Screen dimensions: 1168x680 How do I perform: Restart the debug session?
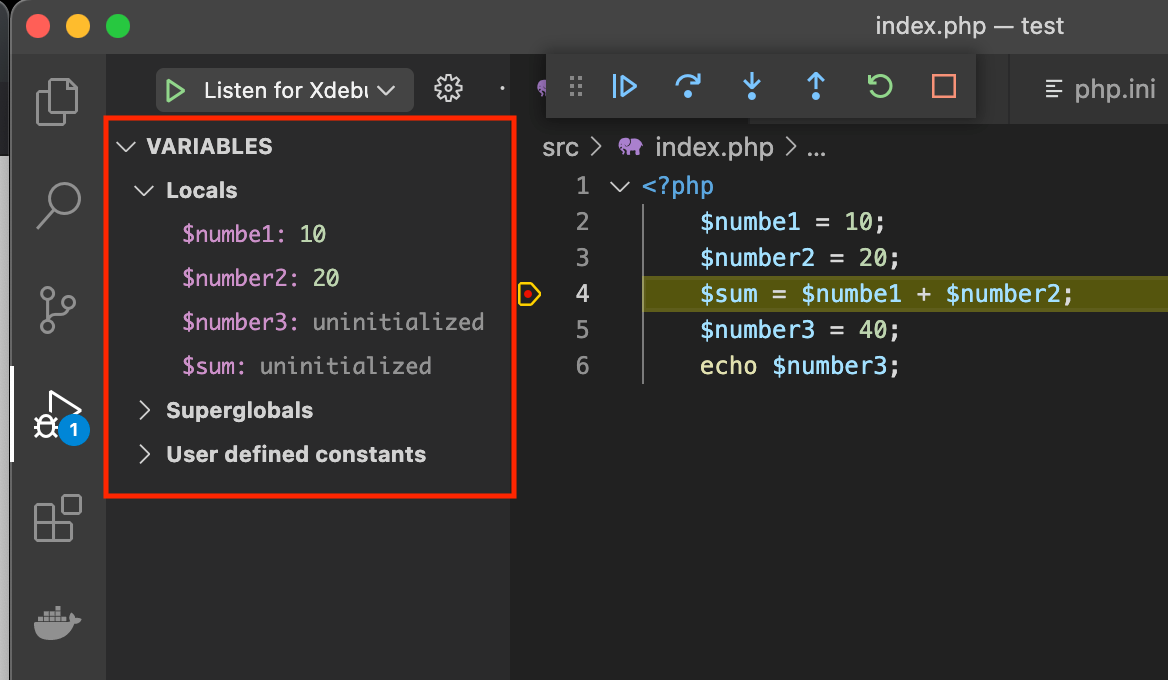(880, 86)
